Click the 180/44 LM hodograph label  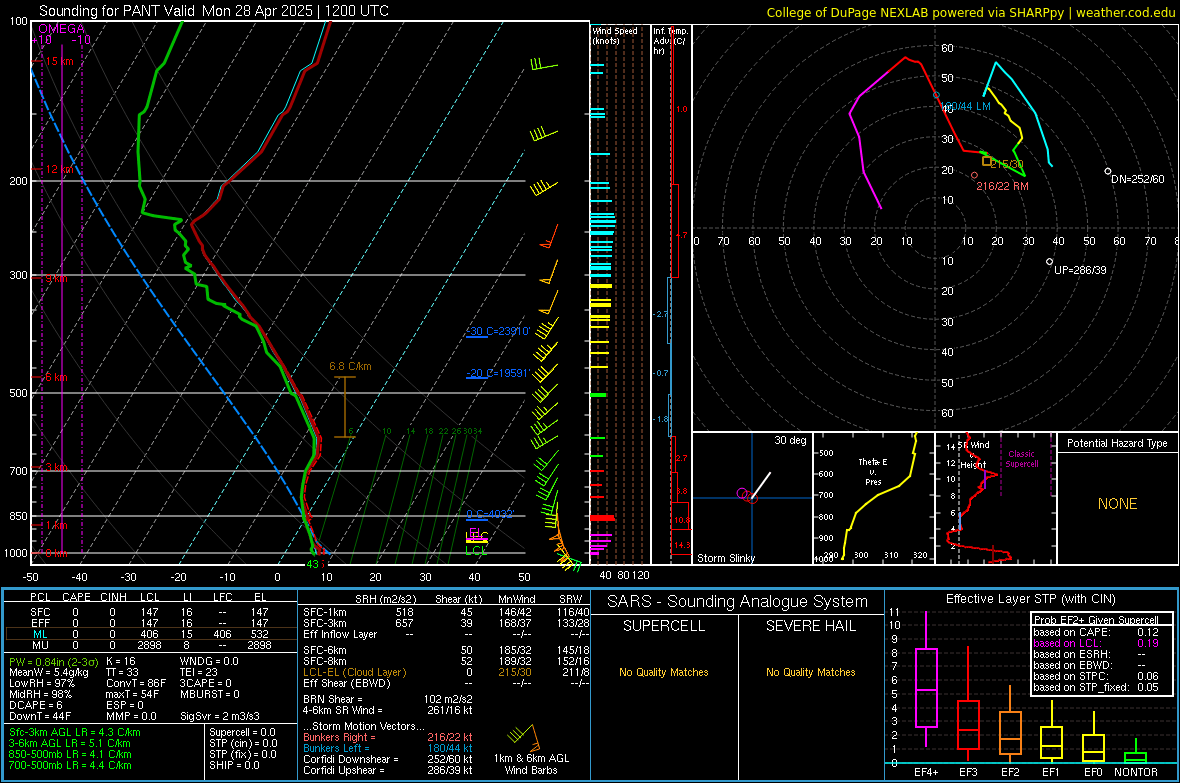[967, 107]
